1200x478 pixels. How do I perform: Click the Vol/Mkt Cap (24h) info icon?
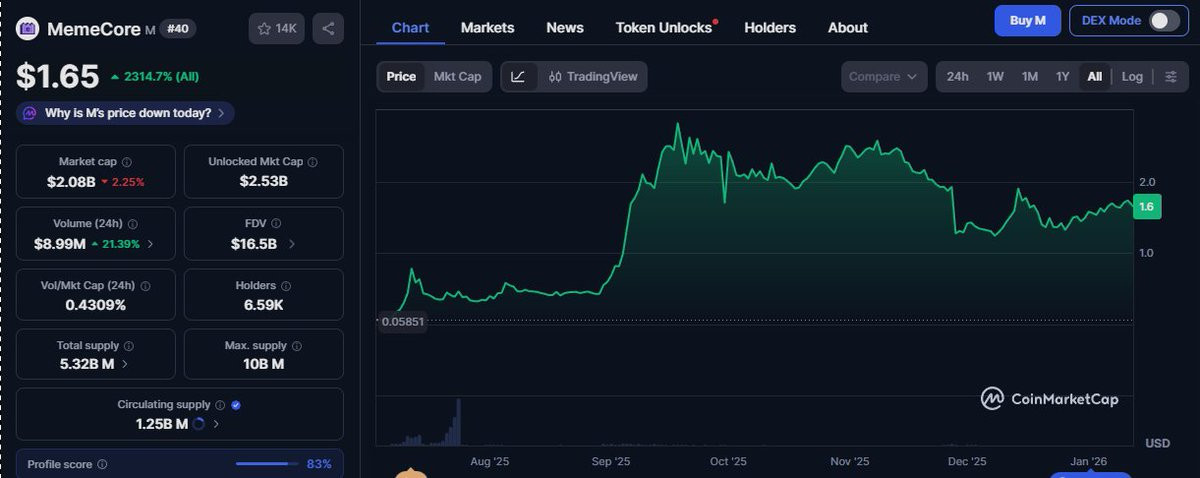click(x=144, y=285)
